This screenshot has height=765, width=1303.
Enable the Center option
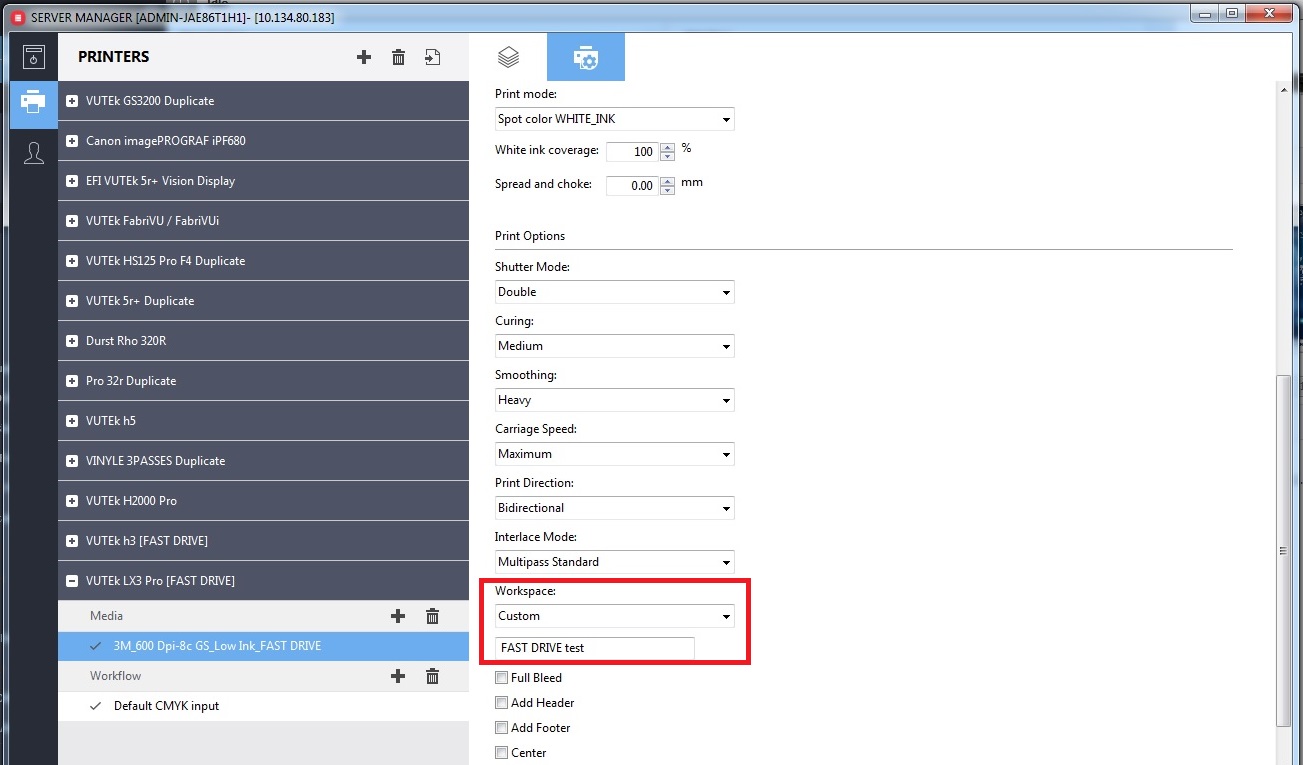(x=501, y=753)
